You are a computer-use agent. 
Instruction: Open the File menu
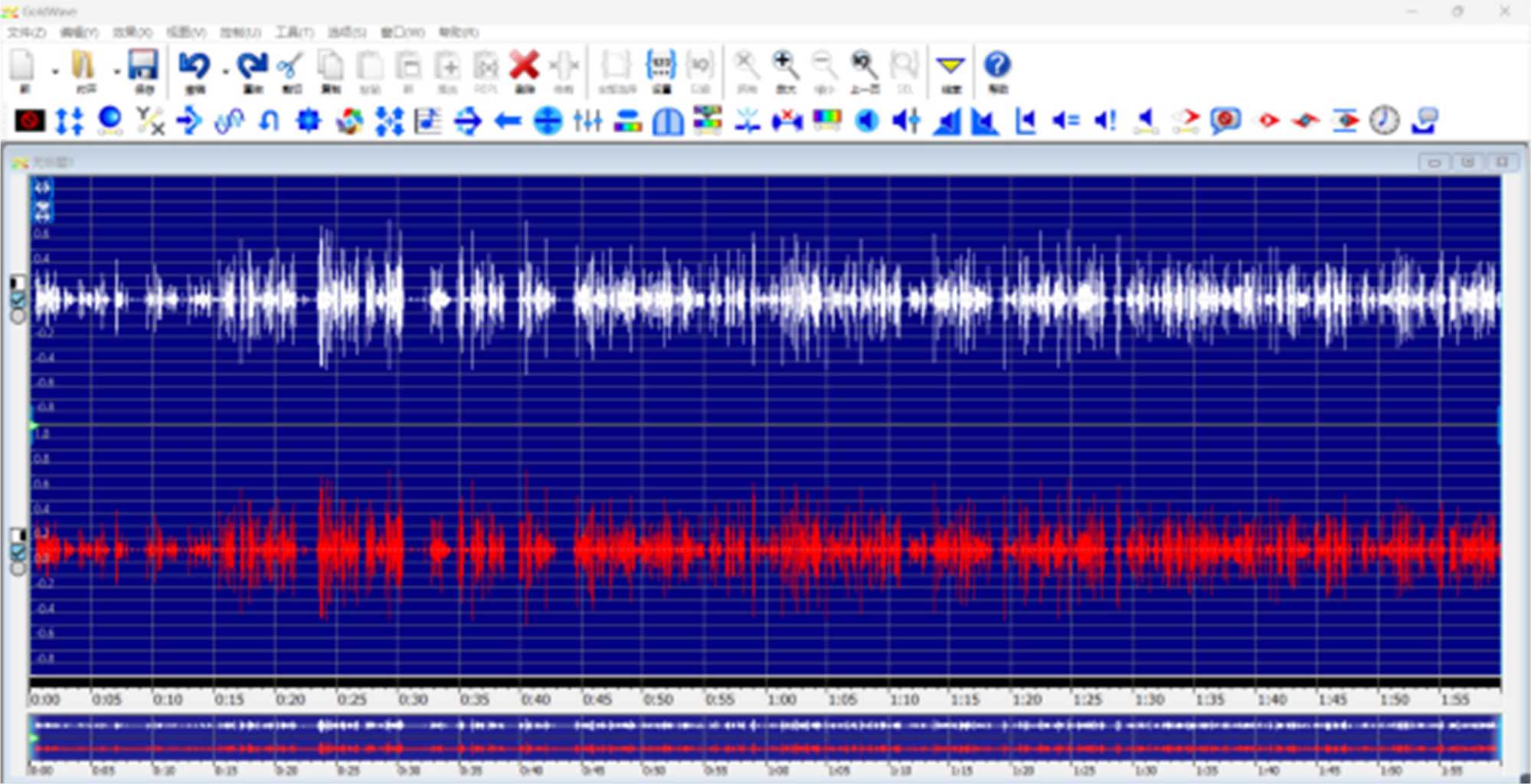(27, 32)
